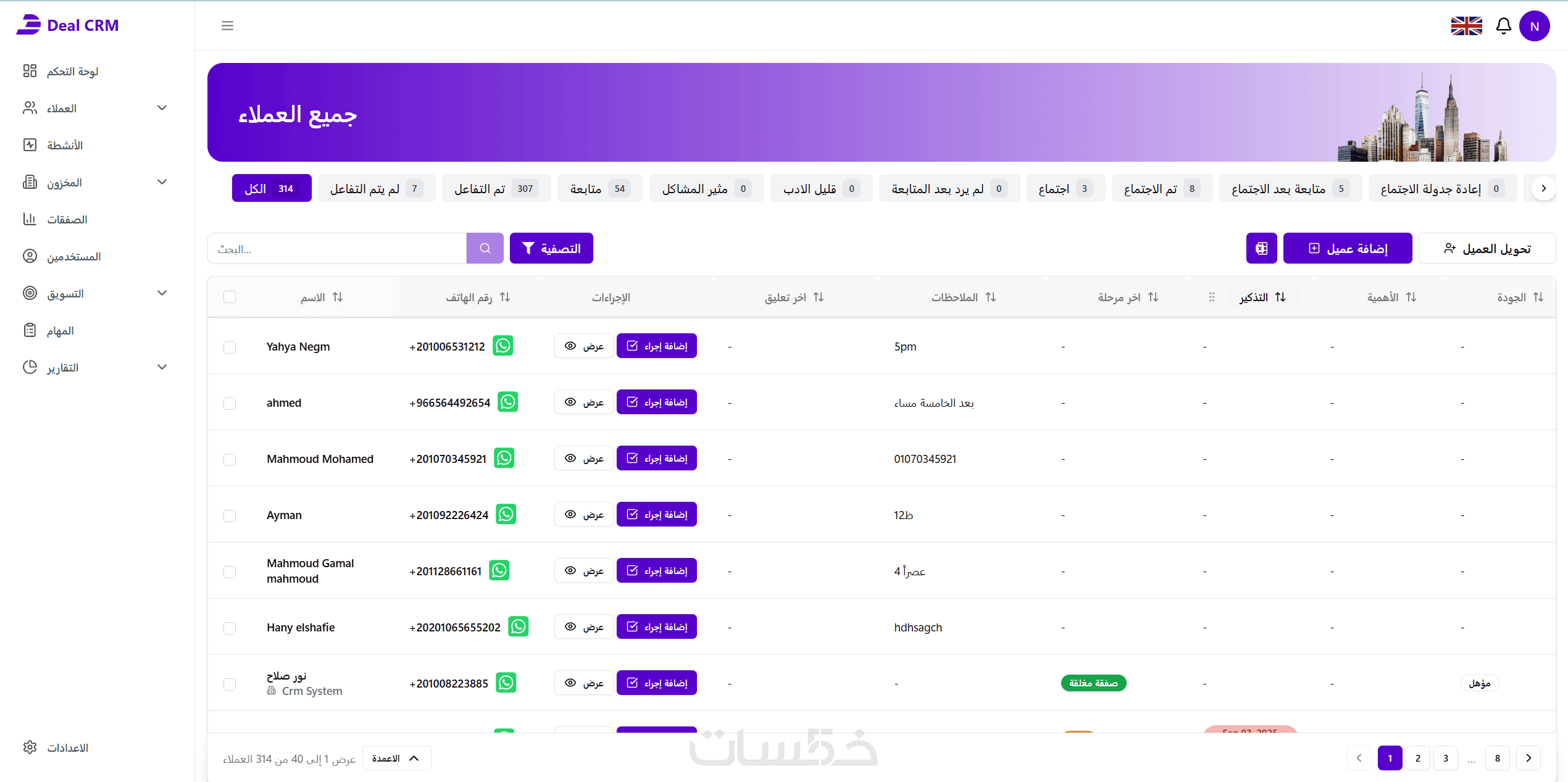Viewport: 1568px width, 782px height.
Task: Toggle sidebar with the hamburger menu icon
Action: pyautogui.click(x=227, y=26)
